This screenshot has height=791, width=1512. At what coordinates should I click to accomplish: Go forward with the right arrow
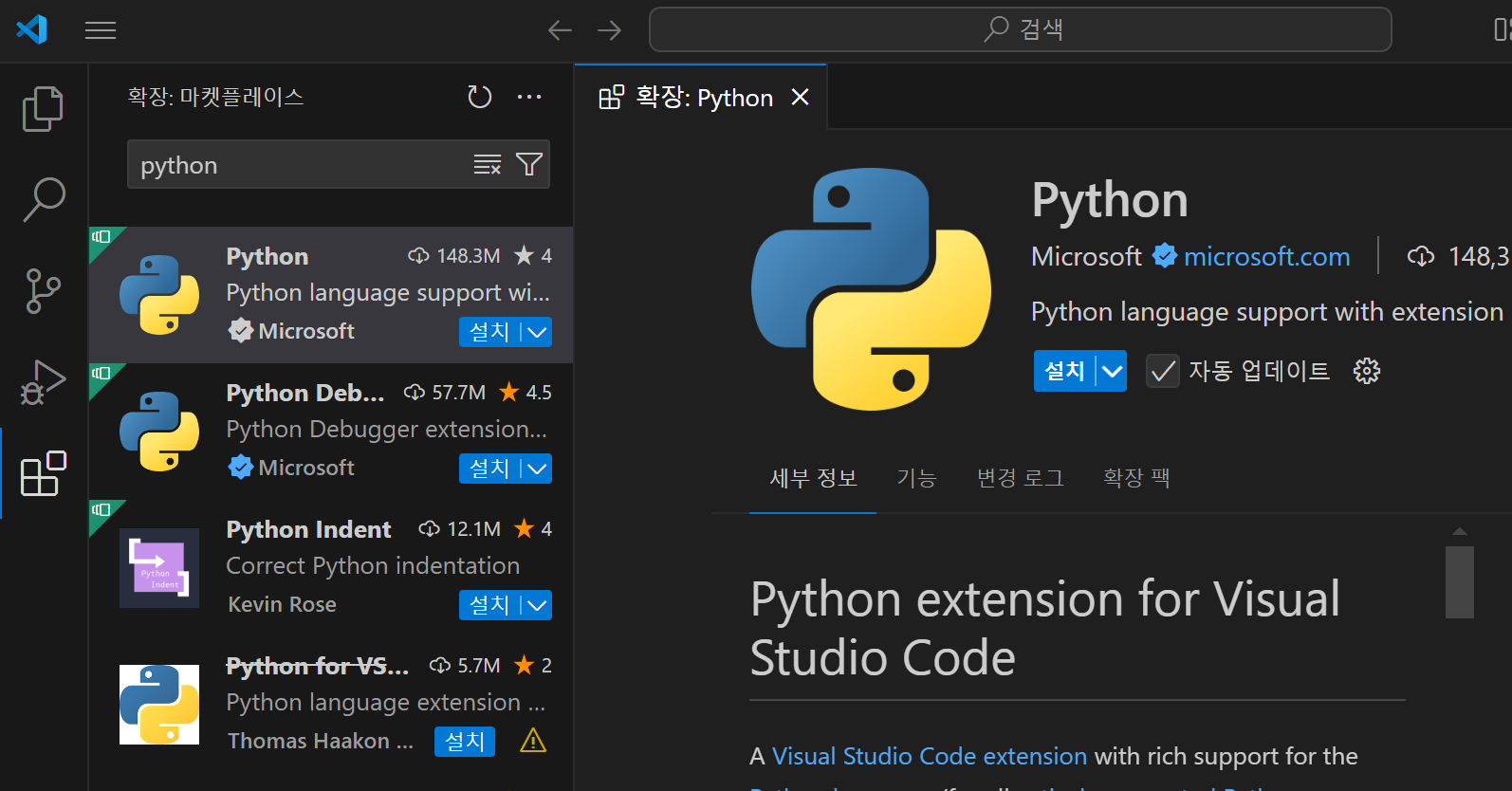click(609, 30)
